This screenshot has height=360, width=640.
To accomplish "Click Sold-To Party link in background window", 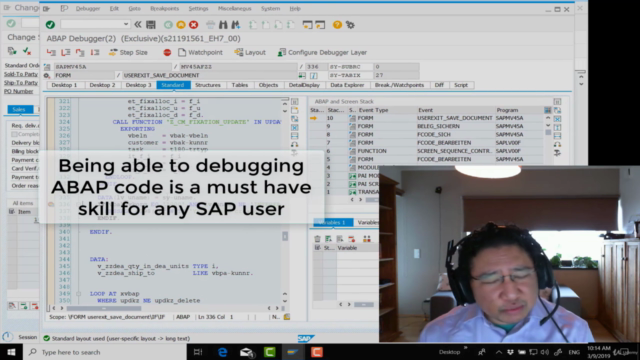I will tap(21, 74).
